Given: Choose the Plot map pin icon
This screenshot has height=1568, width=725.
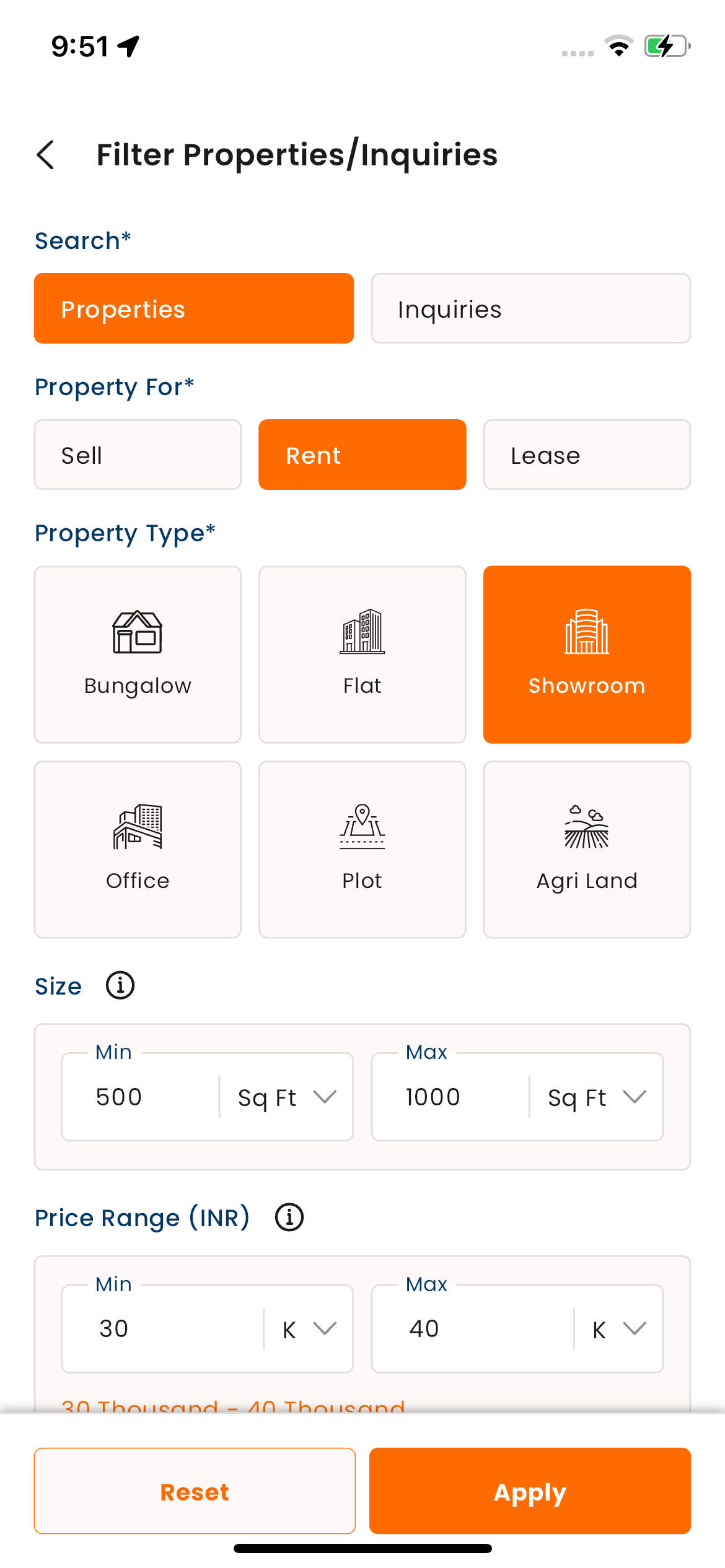Looking at the screenshot, I should pos(362,827).
